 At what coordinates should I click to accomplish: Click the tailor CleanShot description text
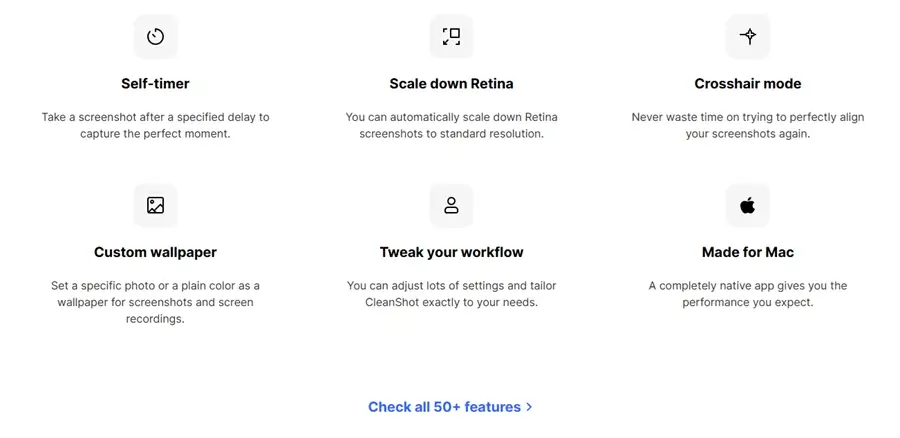click(451, 293)
